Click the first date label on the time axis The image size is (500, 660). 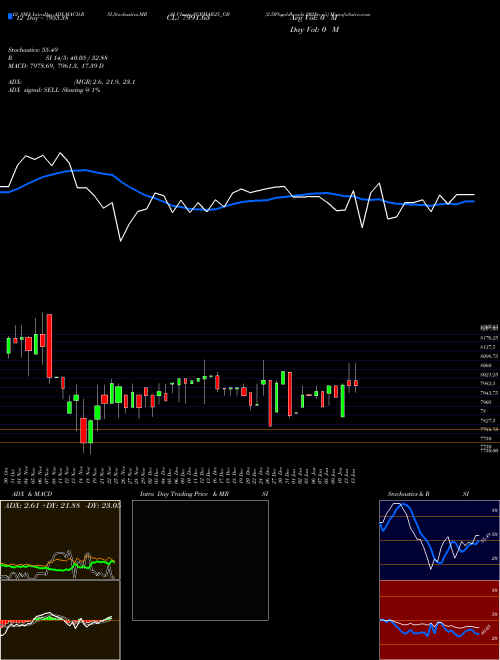[8, 475]
